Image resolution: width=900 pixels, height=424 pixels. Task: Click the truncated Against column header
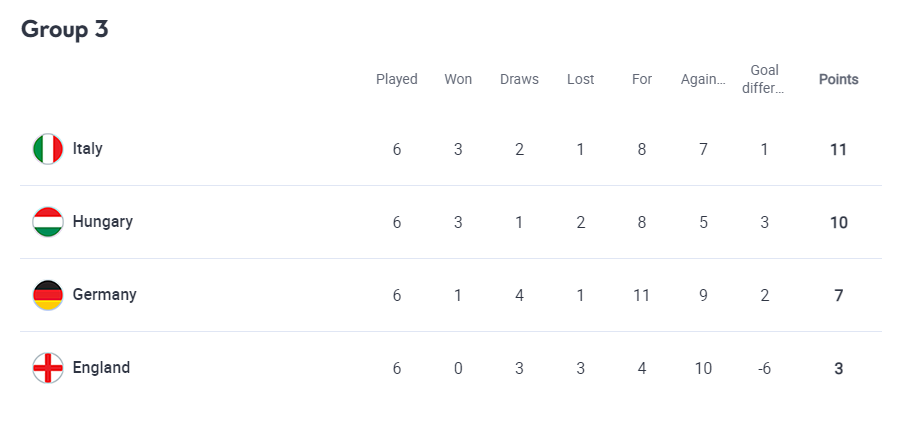[703, 79]
